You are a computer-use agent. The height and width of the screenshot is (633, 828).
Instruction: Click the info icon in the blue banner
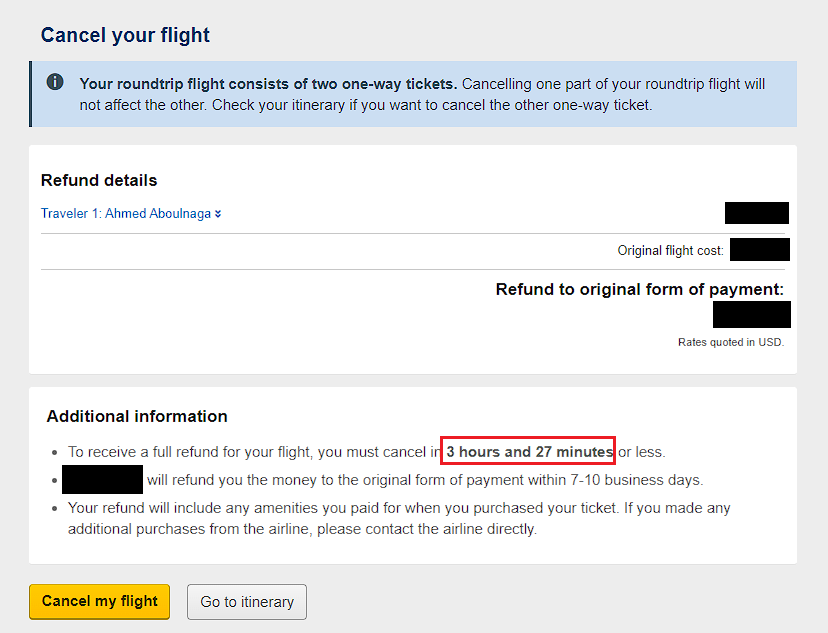pos(56,82)
